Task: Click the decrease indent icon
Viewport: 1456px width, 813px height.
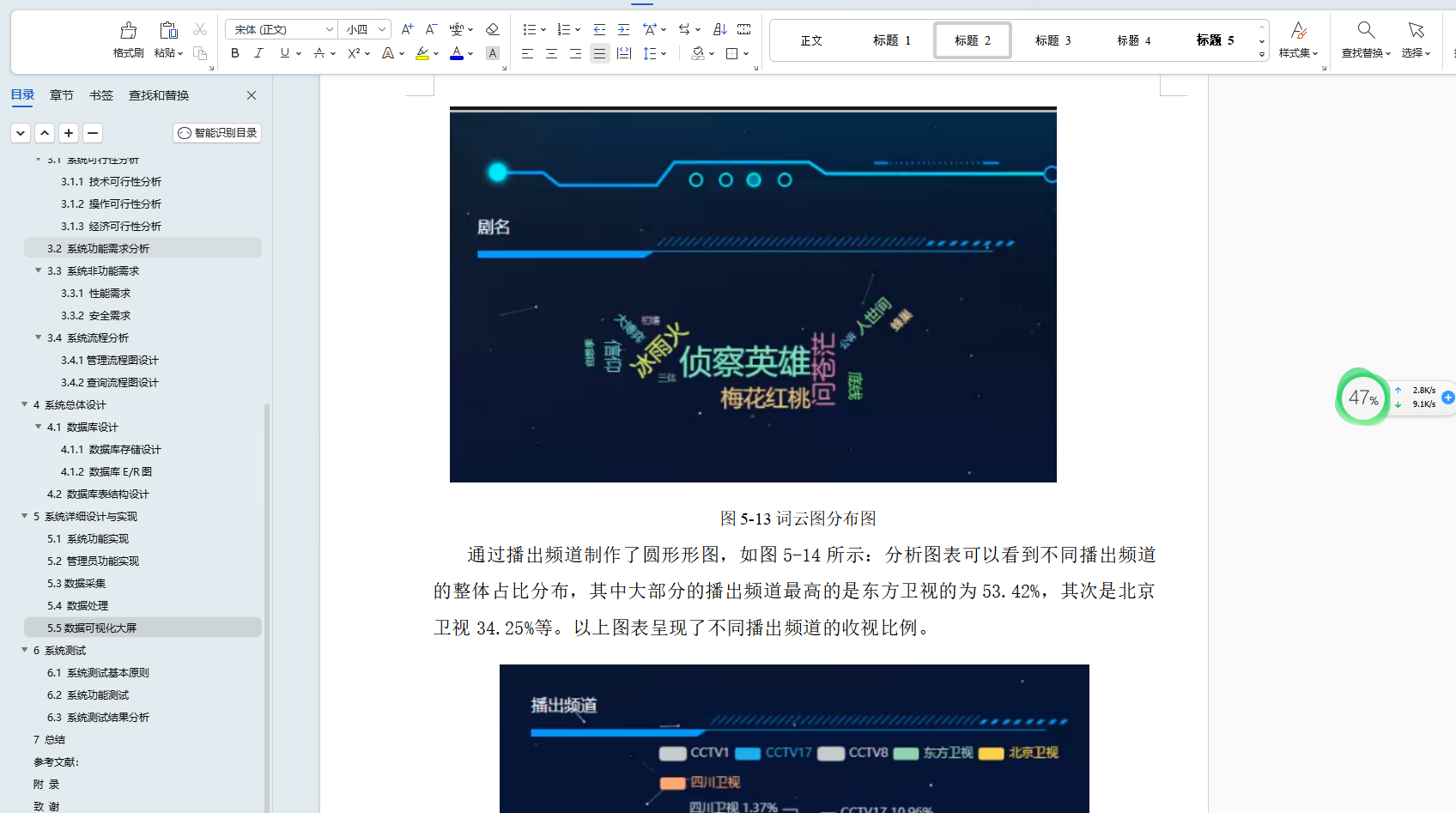Action: 599,29
